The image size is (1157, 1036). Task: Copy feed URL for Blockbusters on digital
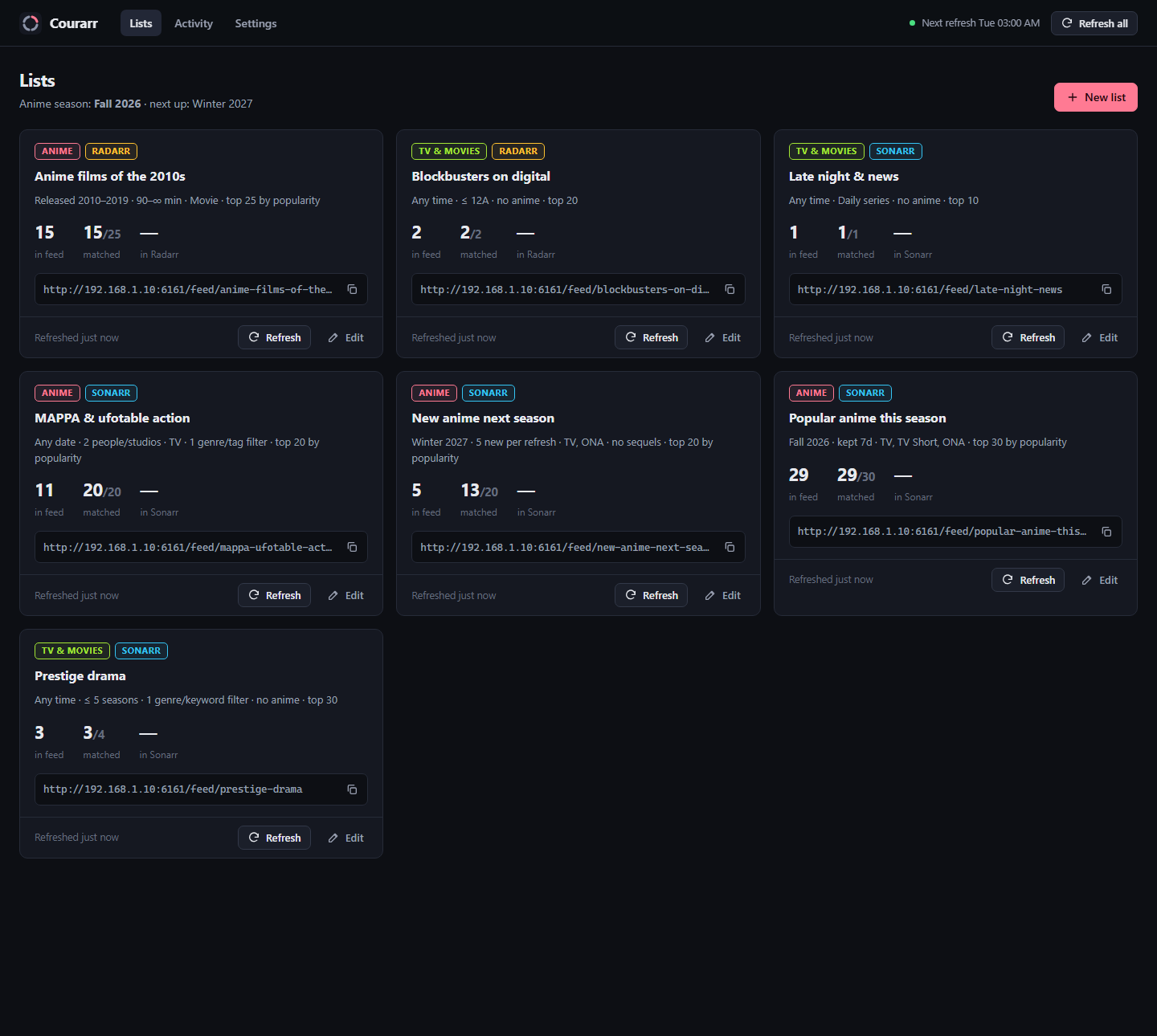click(730, 289)
